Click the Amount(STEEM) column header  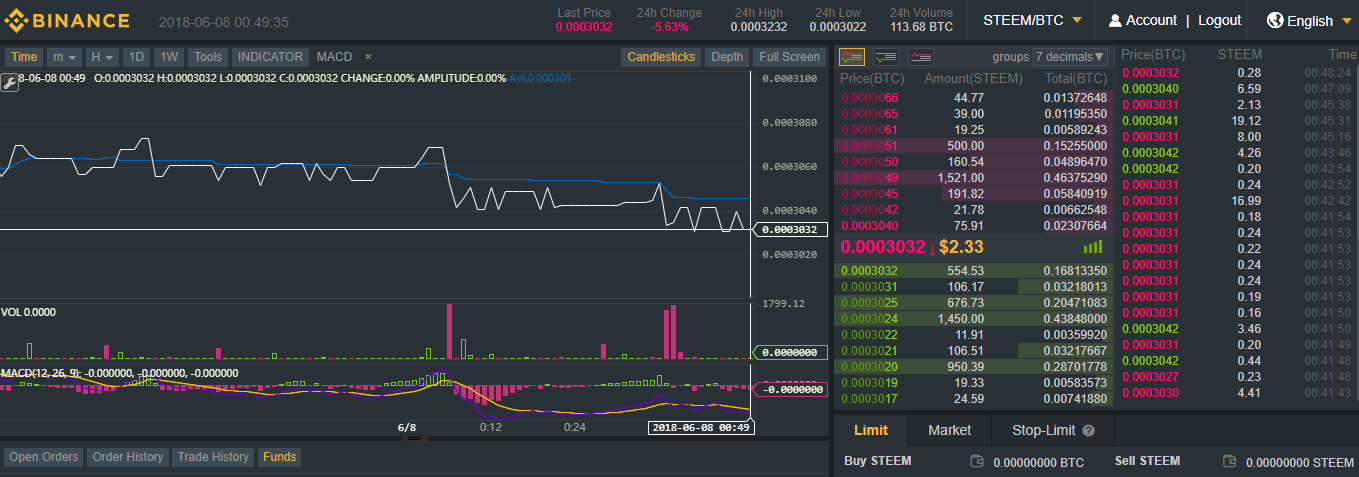973,78
